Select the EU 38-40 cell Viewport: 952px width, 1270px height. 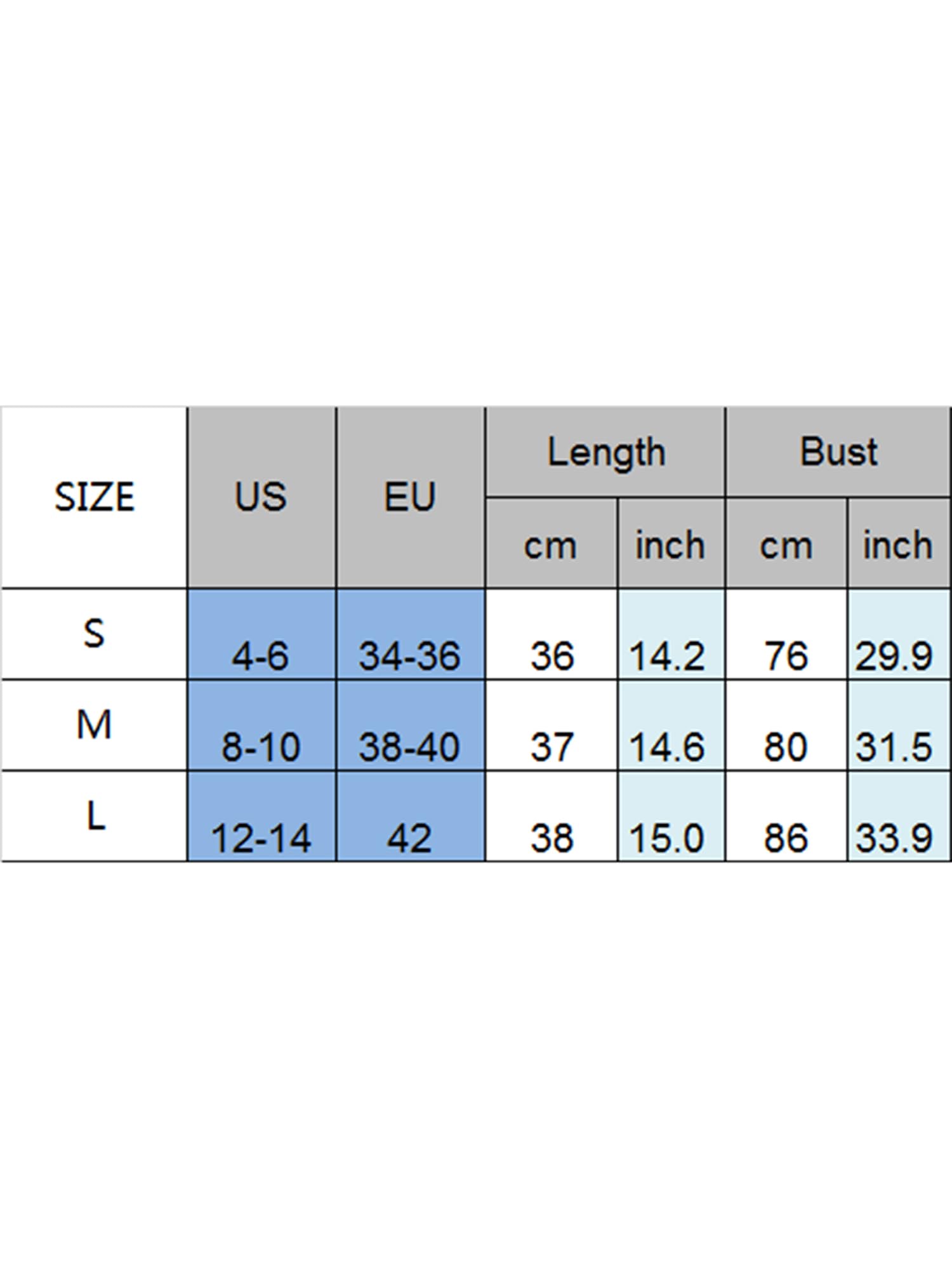point(411,725)
